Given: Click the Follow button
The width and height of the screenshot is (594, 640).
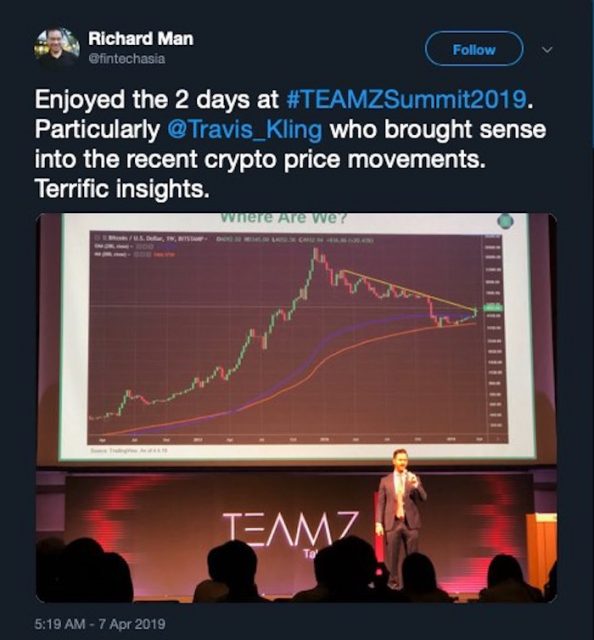Looking at the screenshot, I should pyautogui.click(x=474, y=49).
